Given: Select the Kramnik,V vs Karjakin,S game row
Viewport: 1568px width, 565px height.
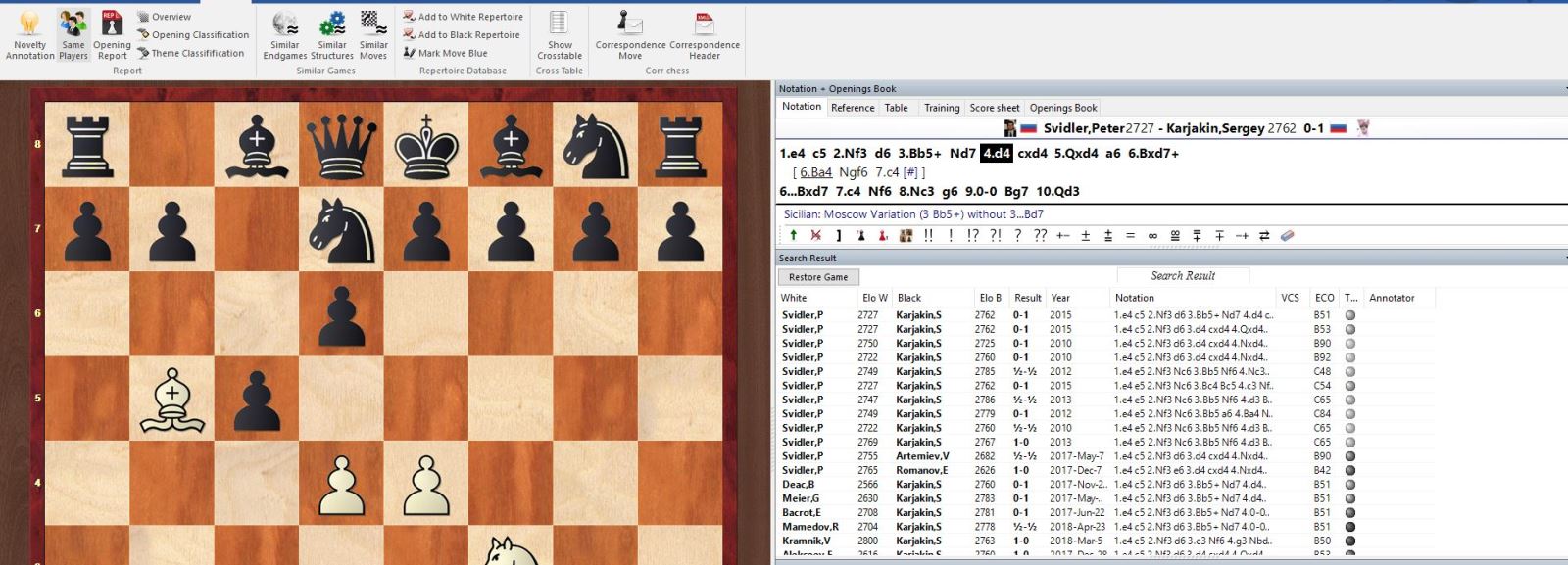Looking at the screenshot, I should point(980,541).
